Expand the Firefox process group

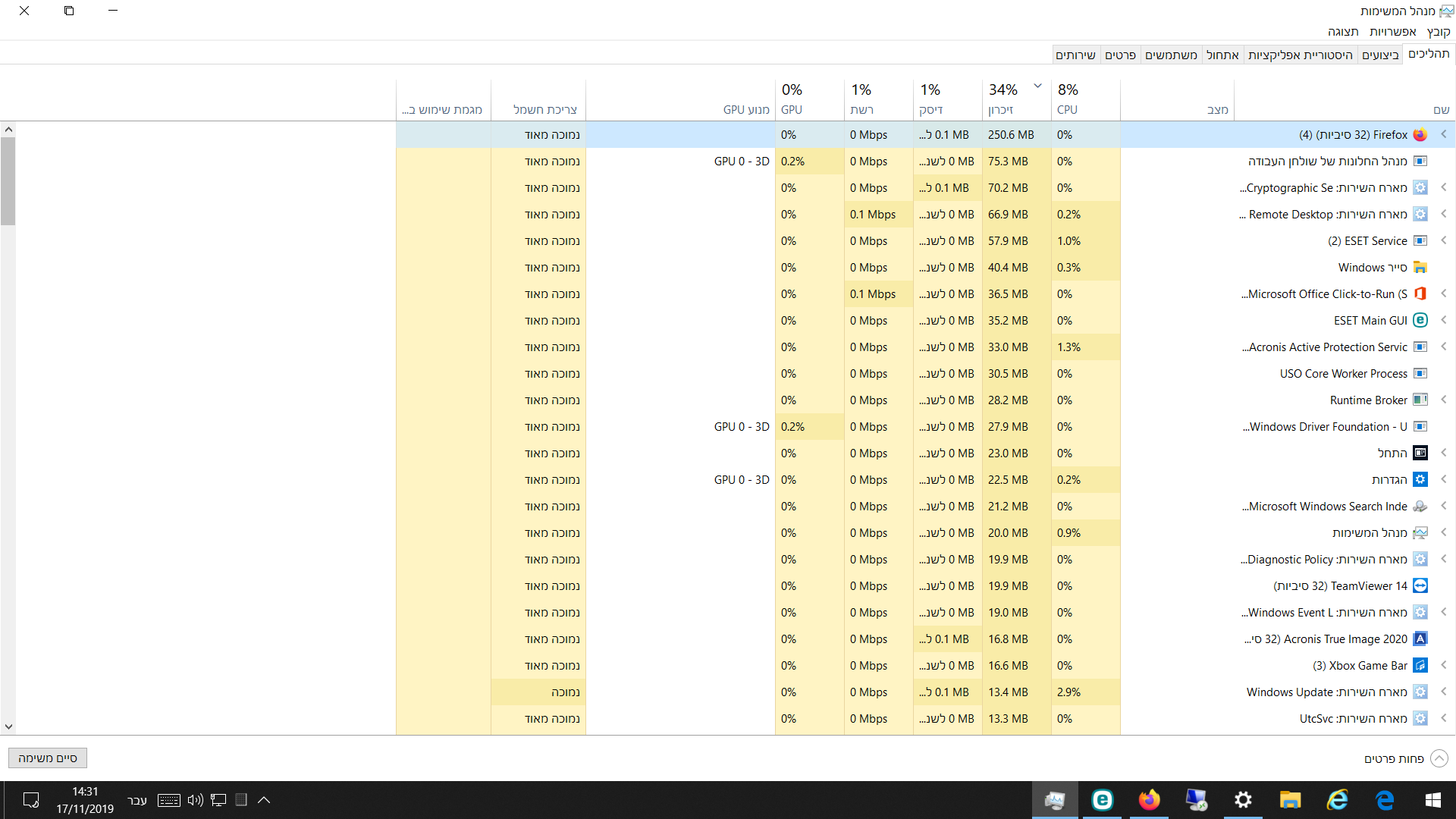pyautogui.click(x=1444, y=135)
